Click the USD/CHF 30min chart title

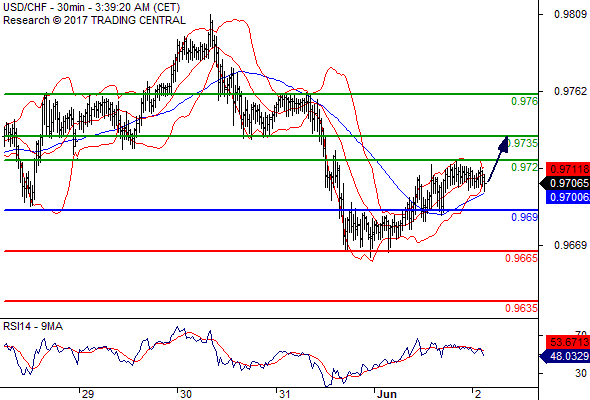(91, 7)
